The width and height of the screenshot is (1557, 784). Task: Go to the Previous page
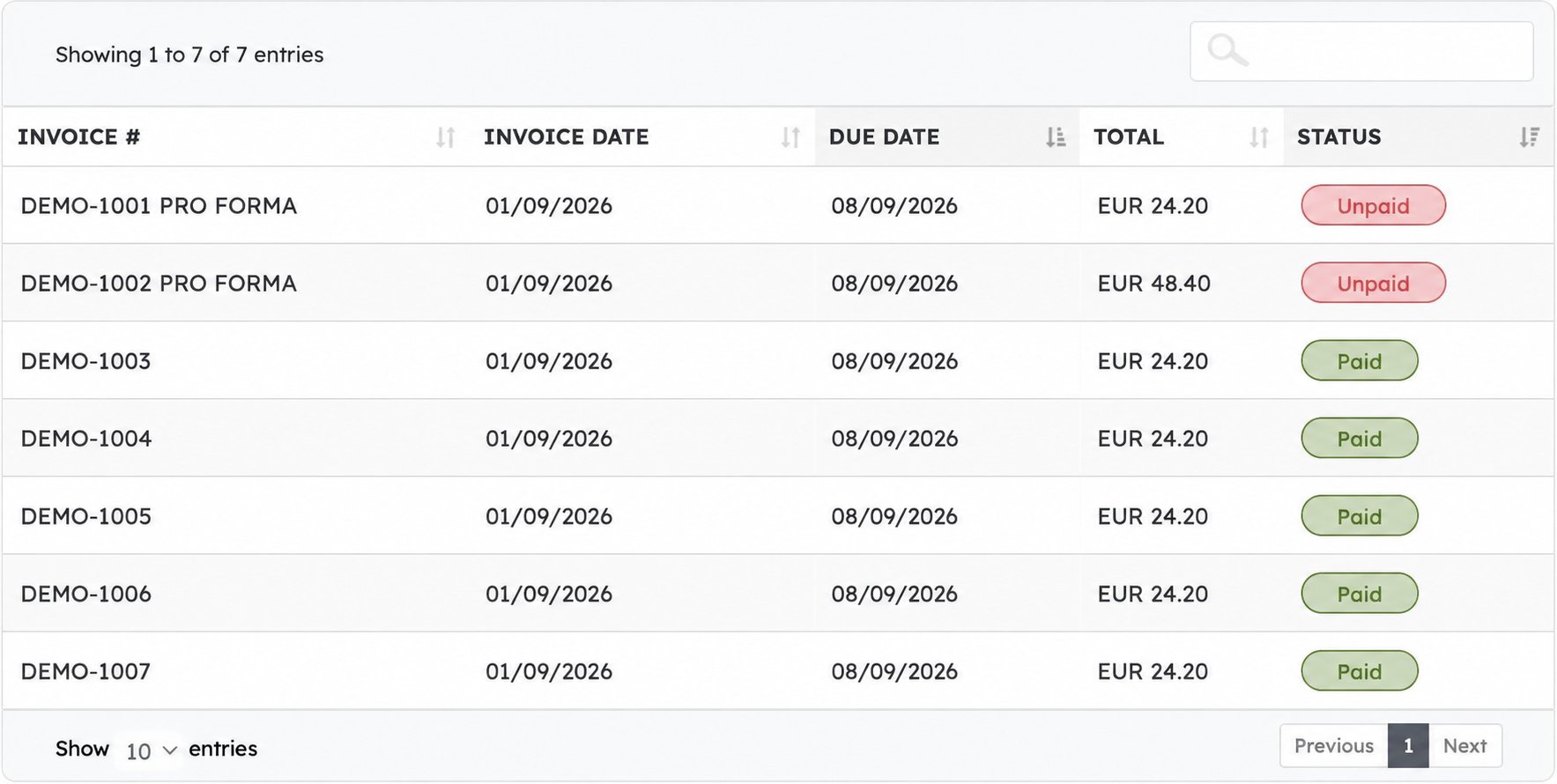point(1334,746)
